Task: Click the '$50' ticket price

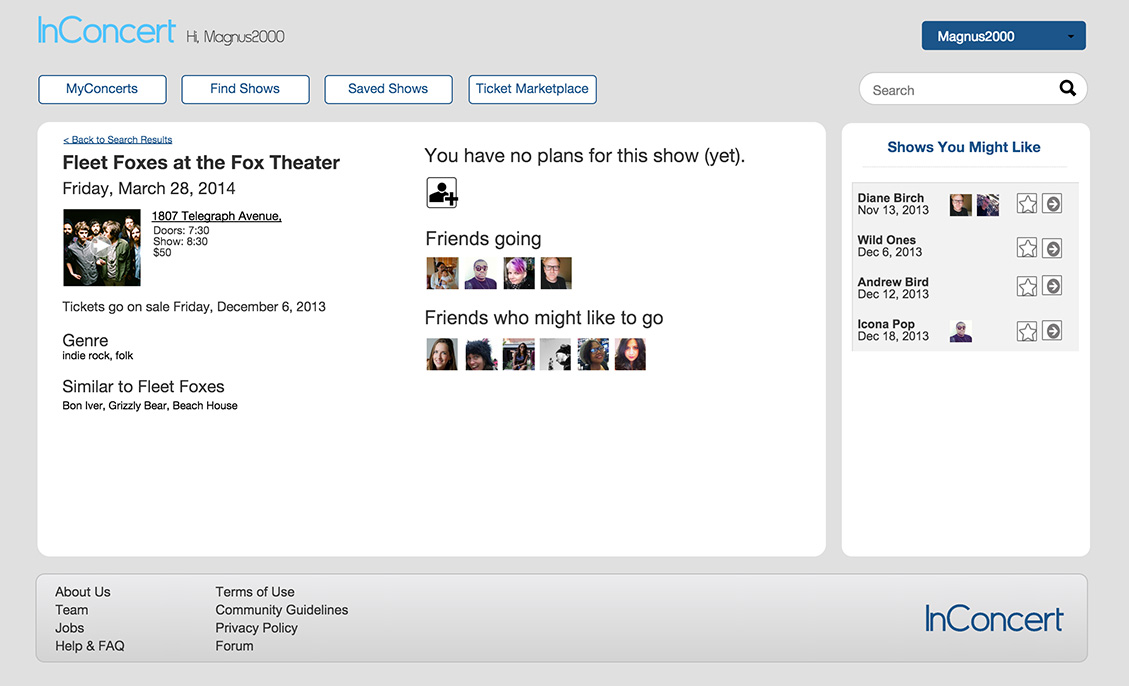Action: pyautogui.click(x=162, y=252)
